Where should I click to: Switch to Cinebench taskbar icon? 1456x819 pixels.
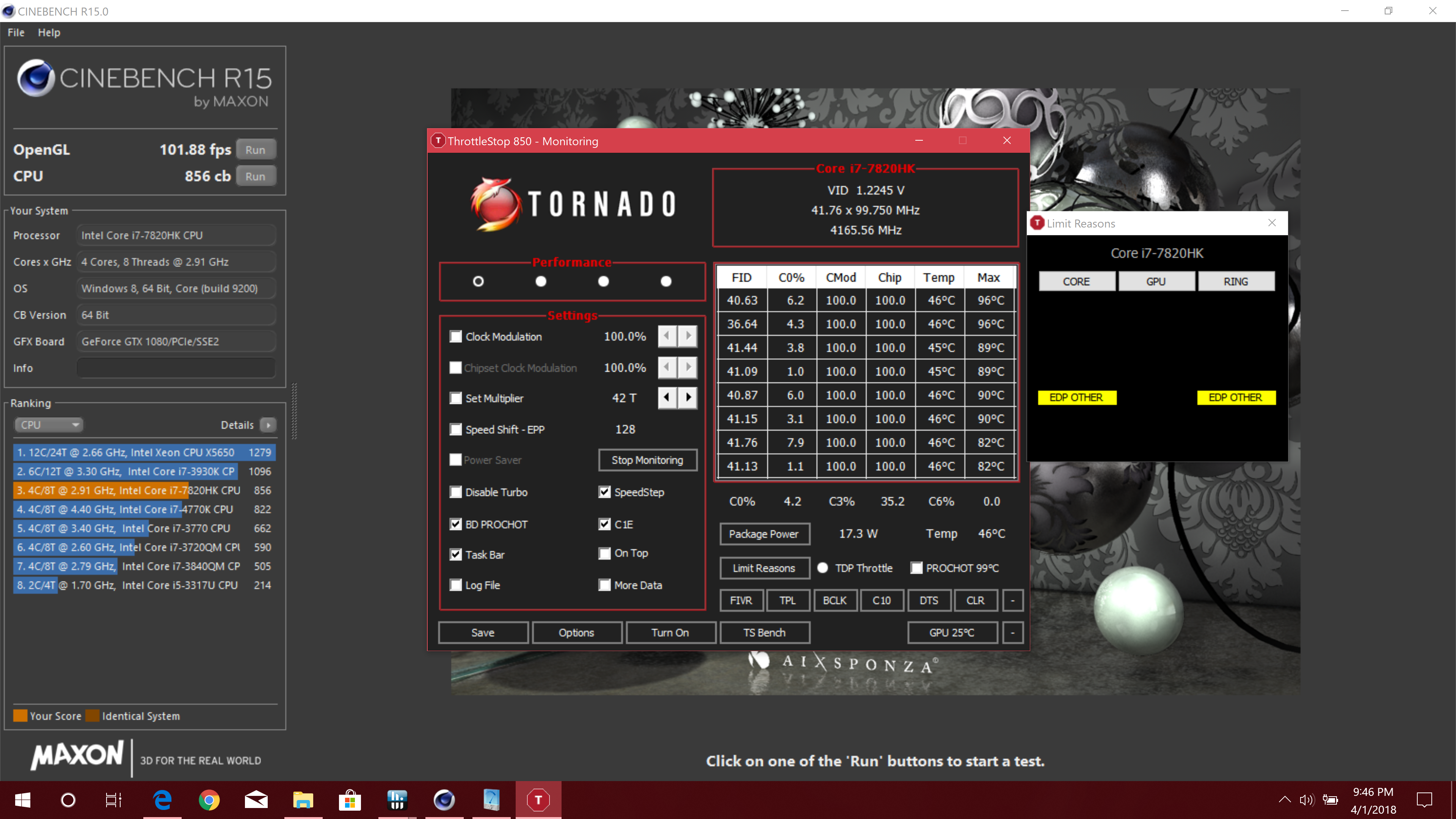pyautogui.click(x=444, y=800)
